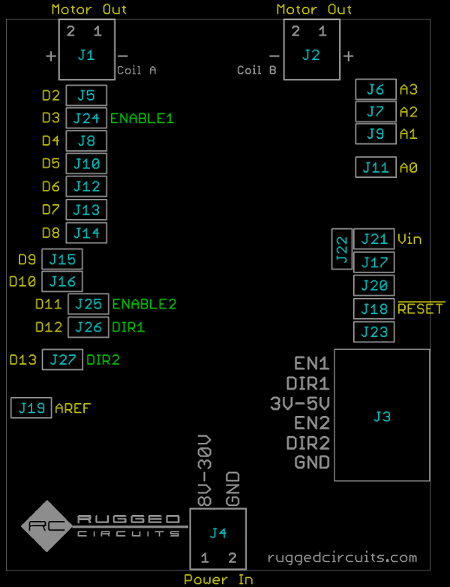Click the J5 jumper box
The width and height of the screenshot is (450, 587).
[86, 95]
